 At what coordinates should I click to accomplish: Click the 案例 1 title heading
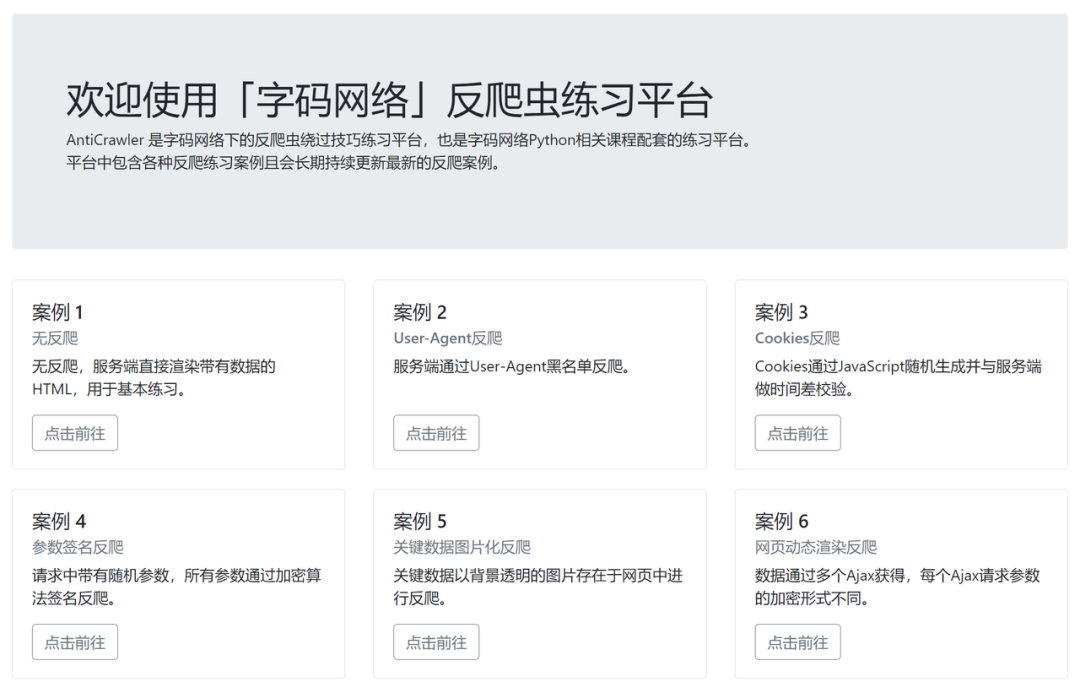click(57, 311)
